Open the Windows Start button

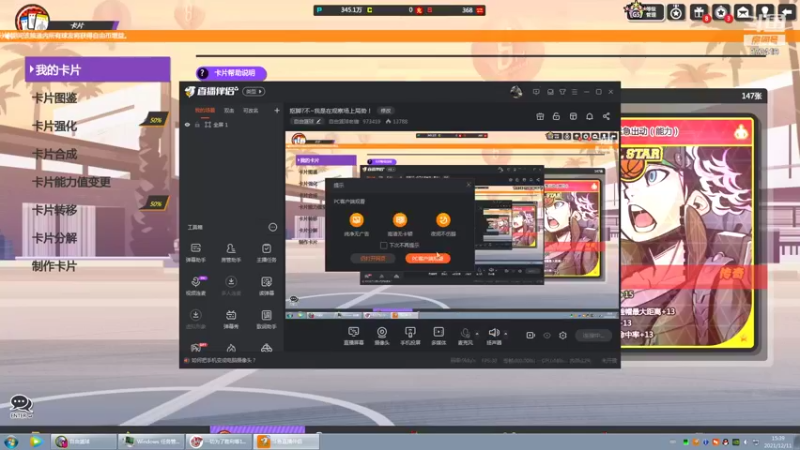click(11, 442)
